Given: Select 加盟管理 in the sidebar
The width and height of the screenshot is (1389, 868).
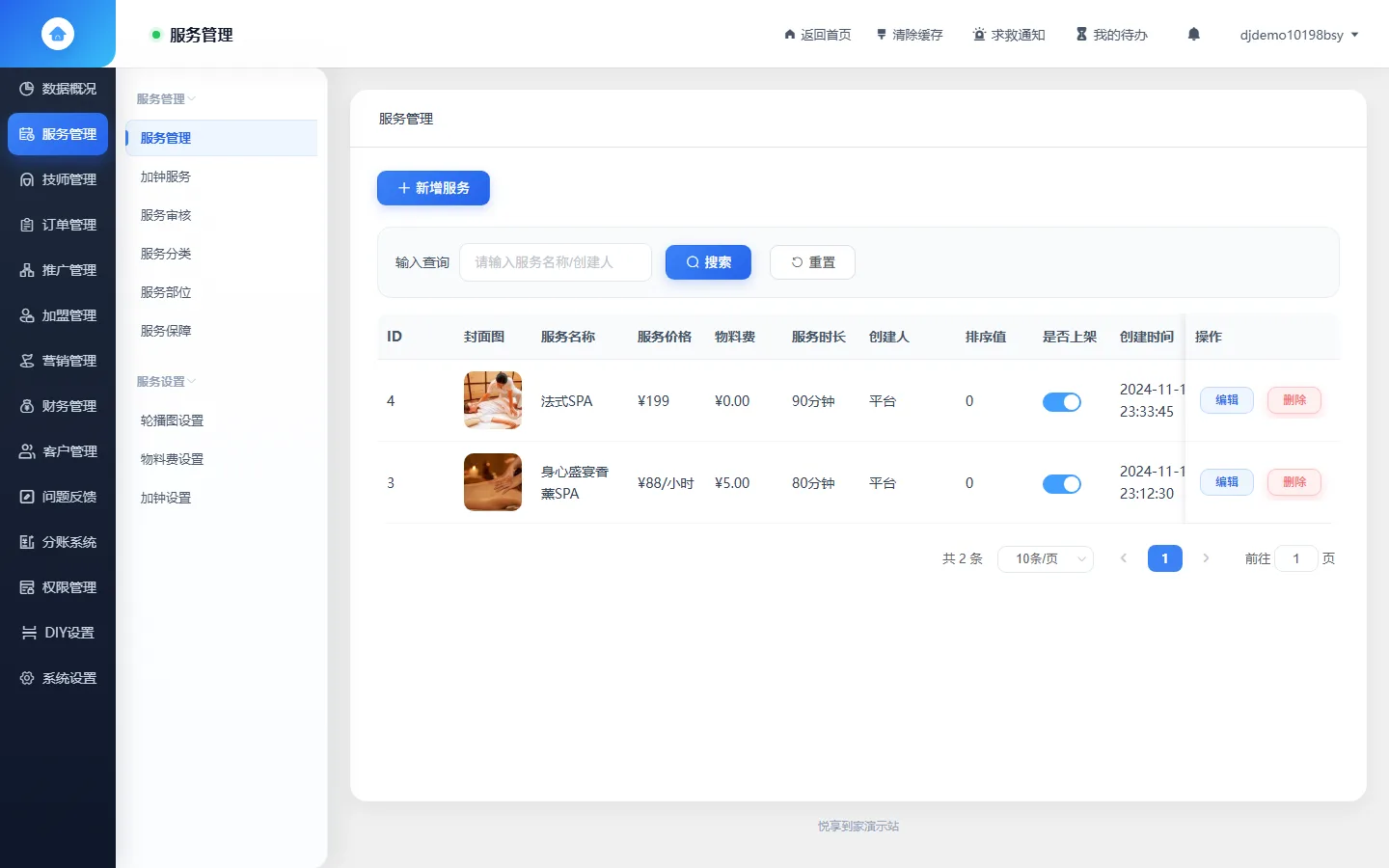Looking at the screenshot, I should pos(58,315).
